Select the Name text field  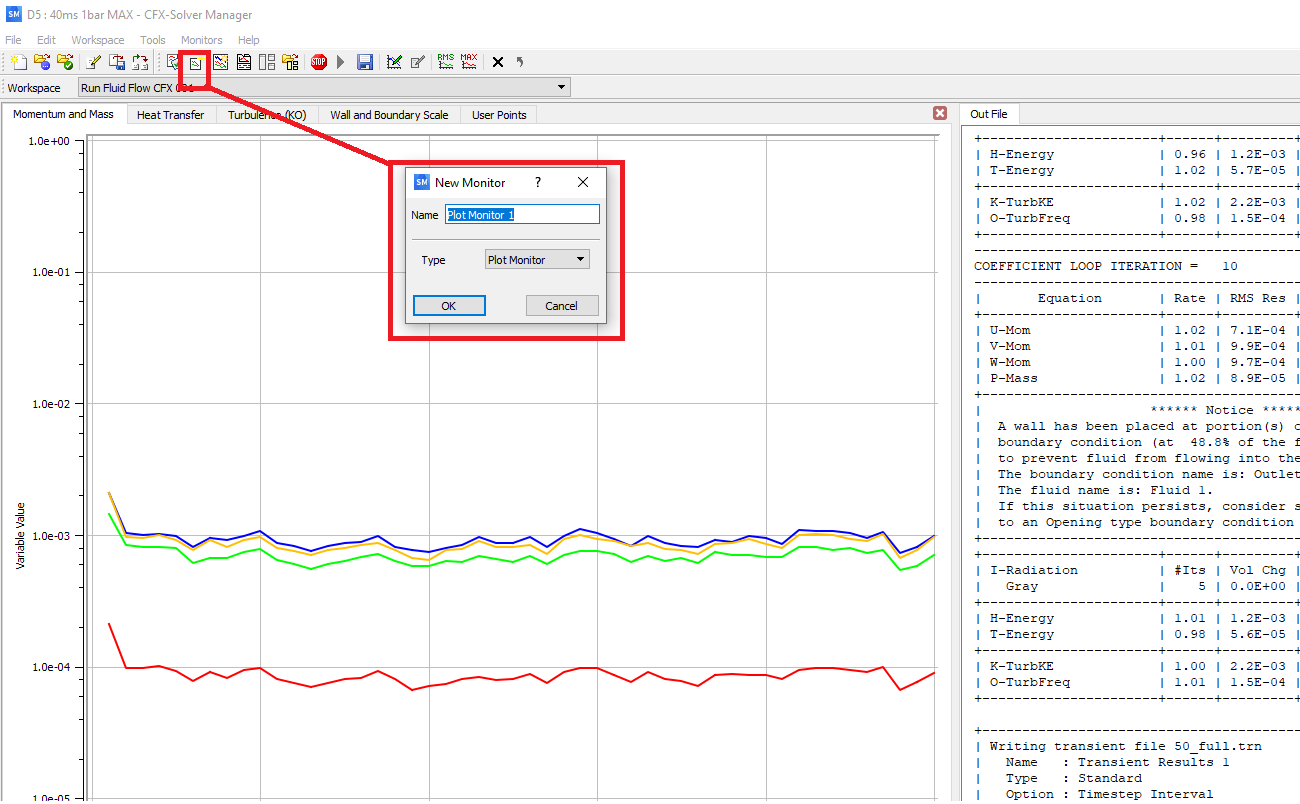click(521, 214)
